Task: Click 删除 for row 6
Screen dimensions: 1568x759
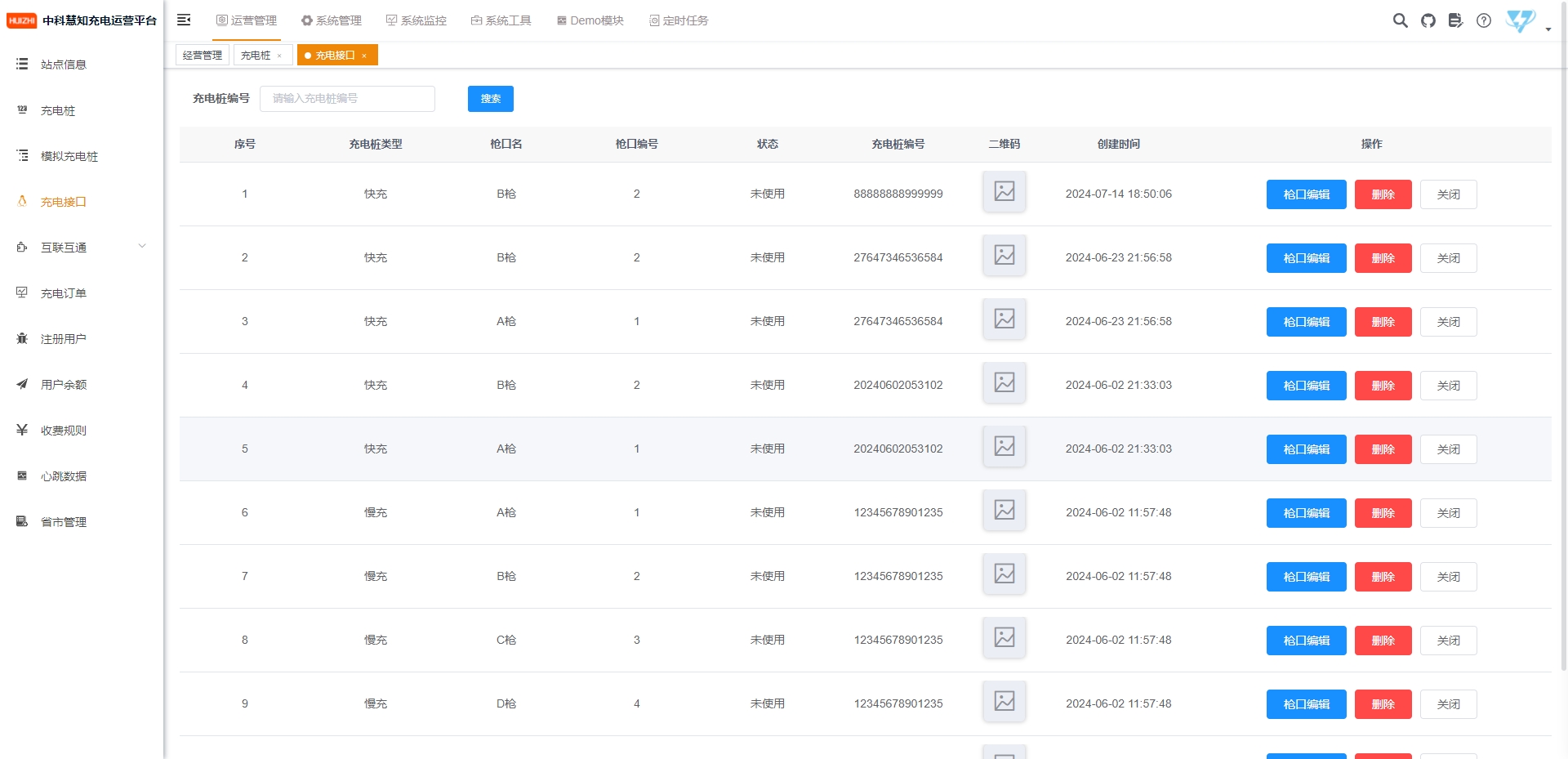Action: point(1383,513)
